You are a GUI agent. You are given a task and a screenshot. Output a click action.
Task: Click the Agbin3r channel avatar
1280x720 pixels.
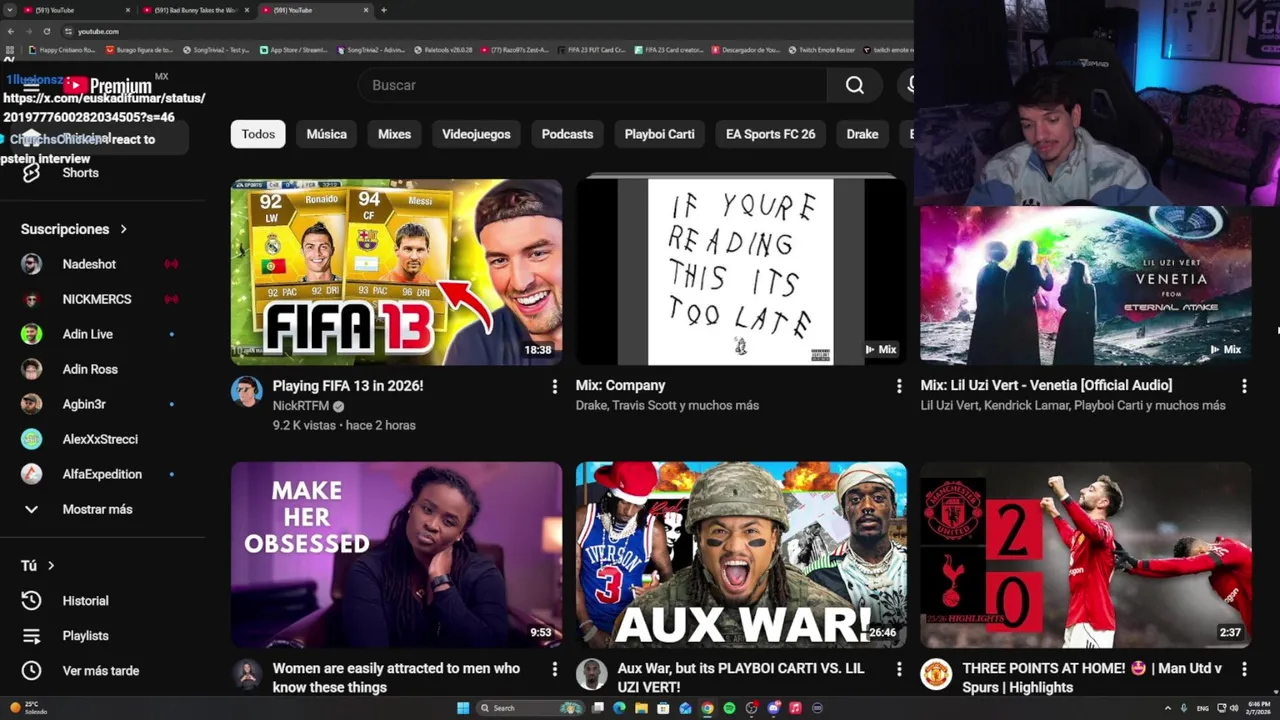[32, 404]
